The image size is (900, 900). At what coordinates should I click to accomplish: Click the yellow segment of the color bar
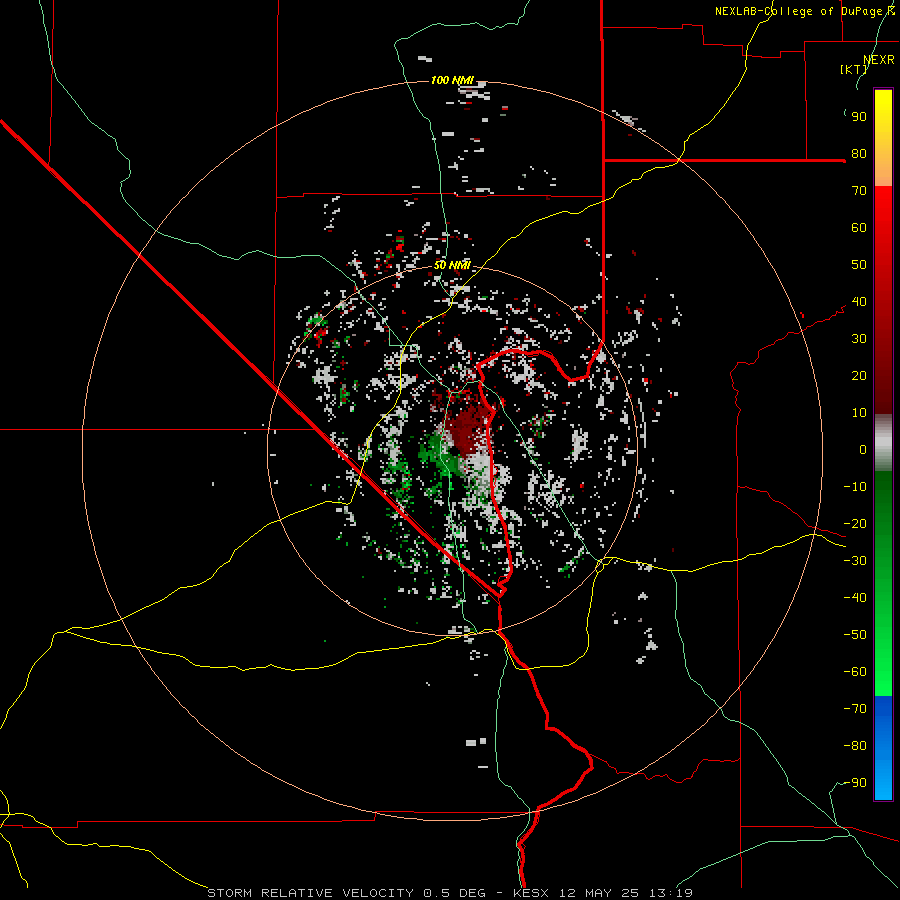click(x=883, y=138)
